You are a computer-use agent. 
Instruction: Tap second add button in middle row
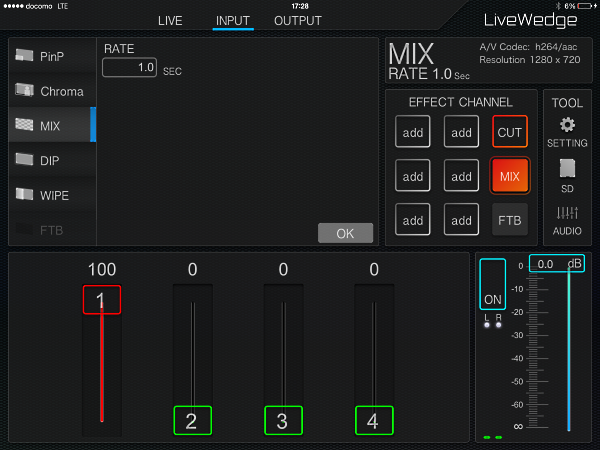tap(461, 176)
